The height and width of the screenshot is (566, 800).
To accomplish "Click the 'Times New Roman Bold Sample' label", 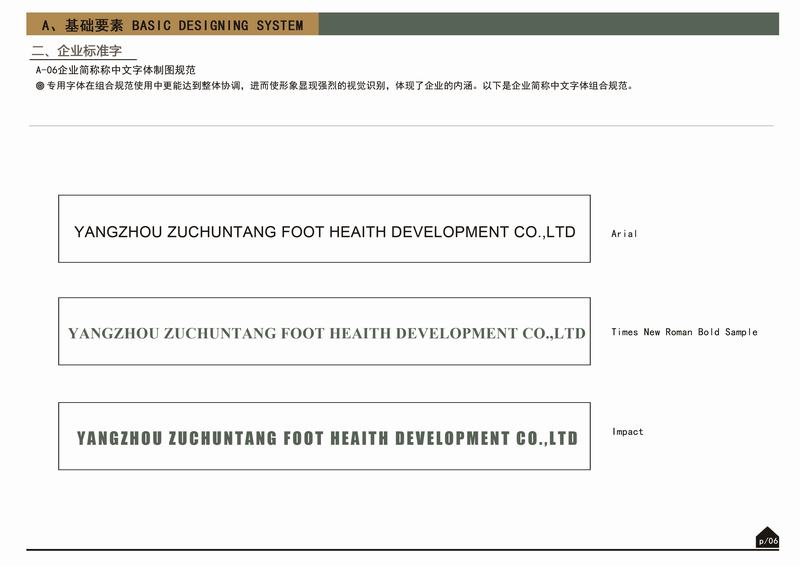I will 684,332.
